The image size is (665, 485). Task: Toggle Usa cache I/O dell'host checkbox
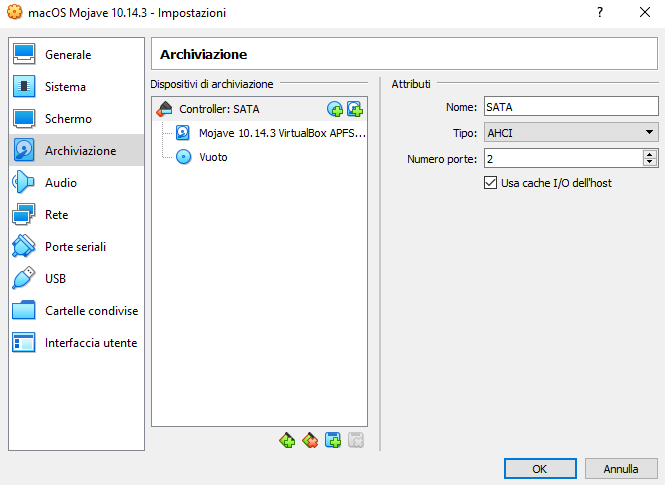(x=490, y=183)
